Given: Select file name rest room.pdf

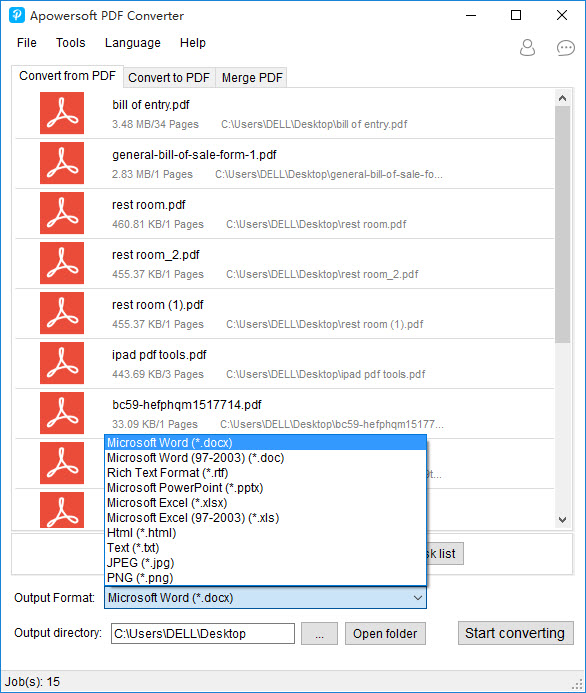Looking at the screenshot, I should point(148,205).
